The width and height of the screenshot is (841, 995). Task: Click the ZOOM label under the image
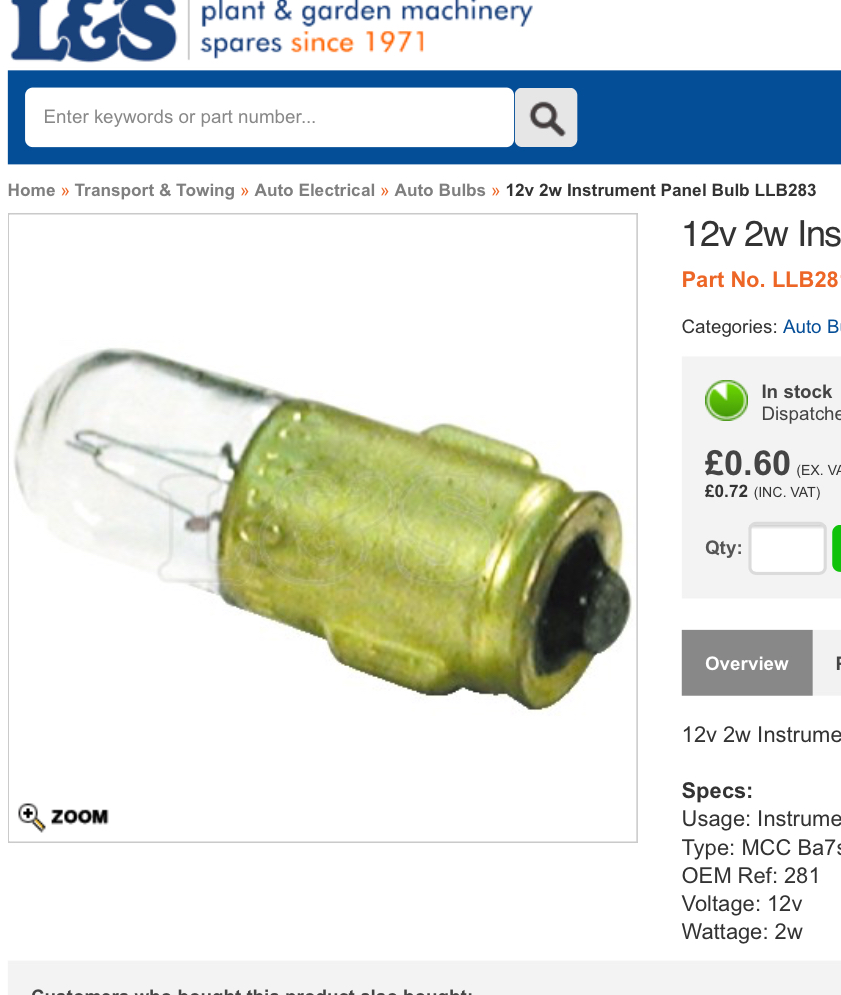[79, 817]
